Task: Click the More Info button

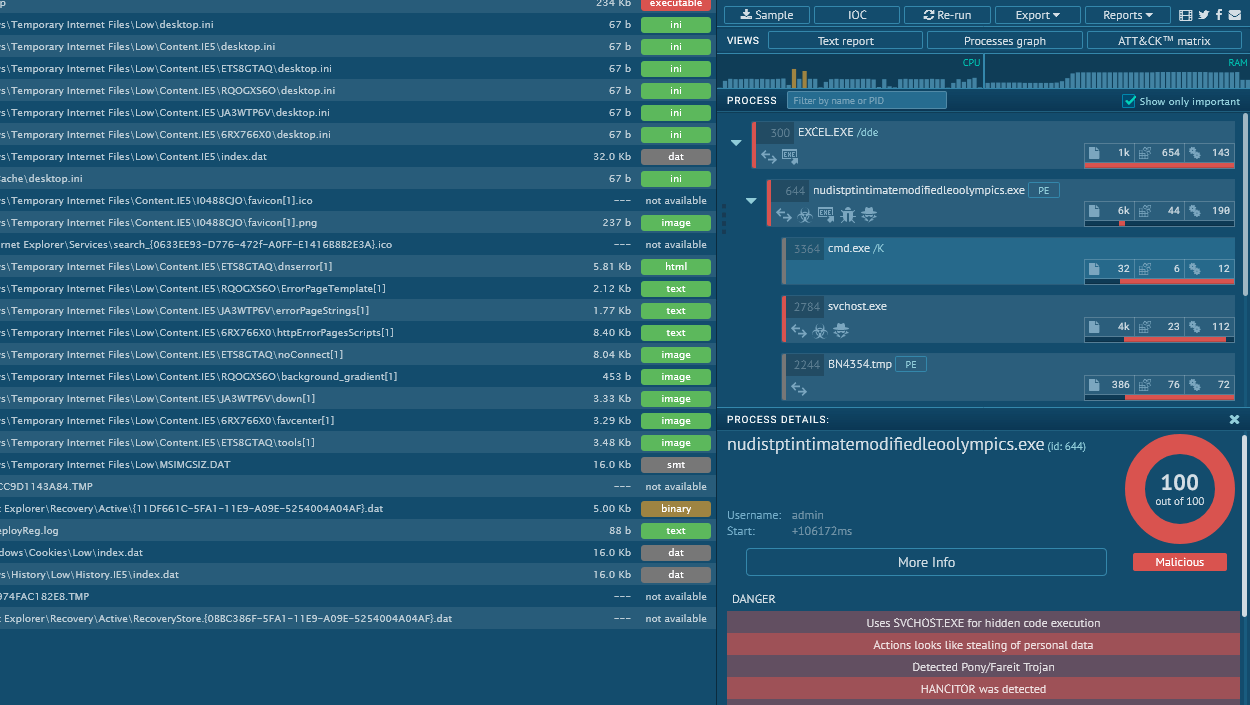Action: pyautogui.click(x=926, y=562)
